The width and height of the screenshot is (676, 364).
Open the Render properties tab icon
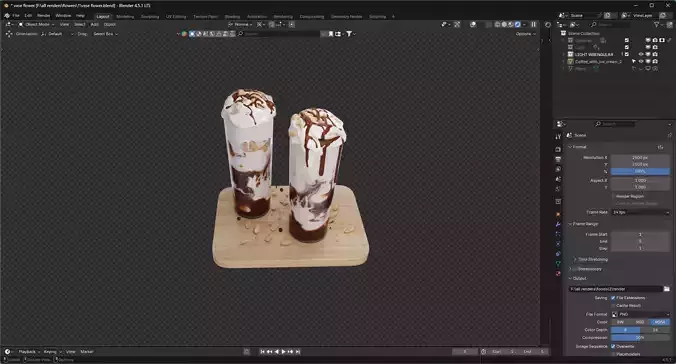point(558,149)
